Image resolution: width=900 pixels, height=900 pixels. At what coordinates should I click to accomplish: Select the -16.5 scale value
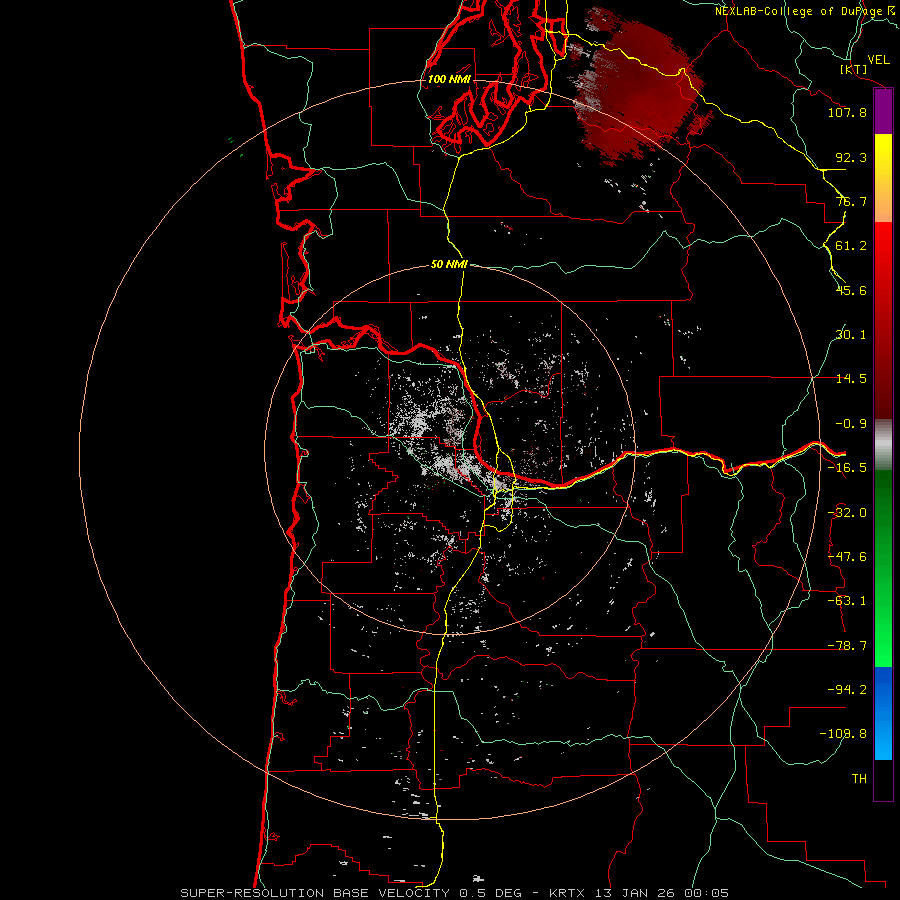(847, 468)
